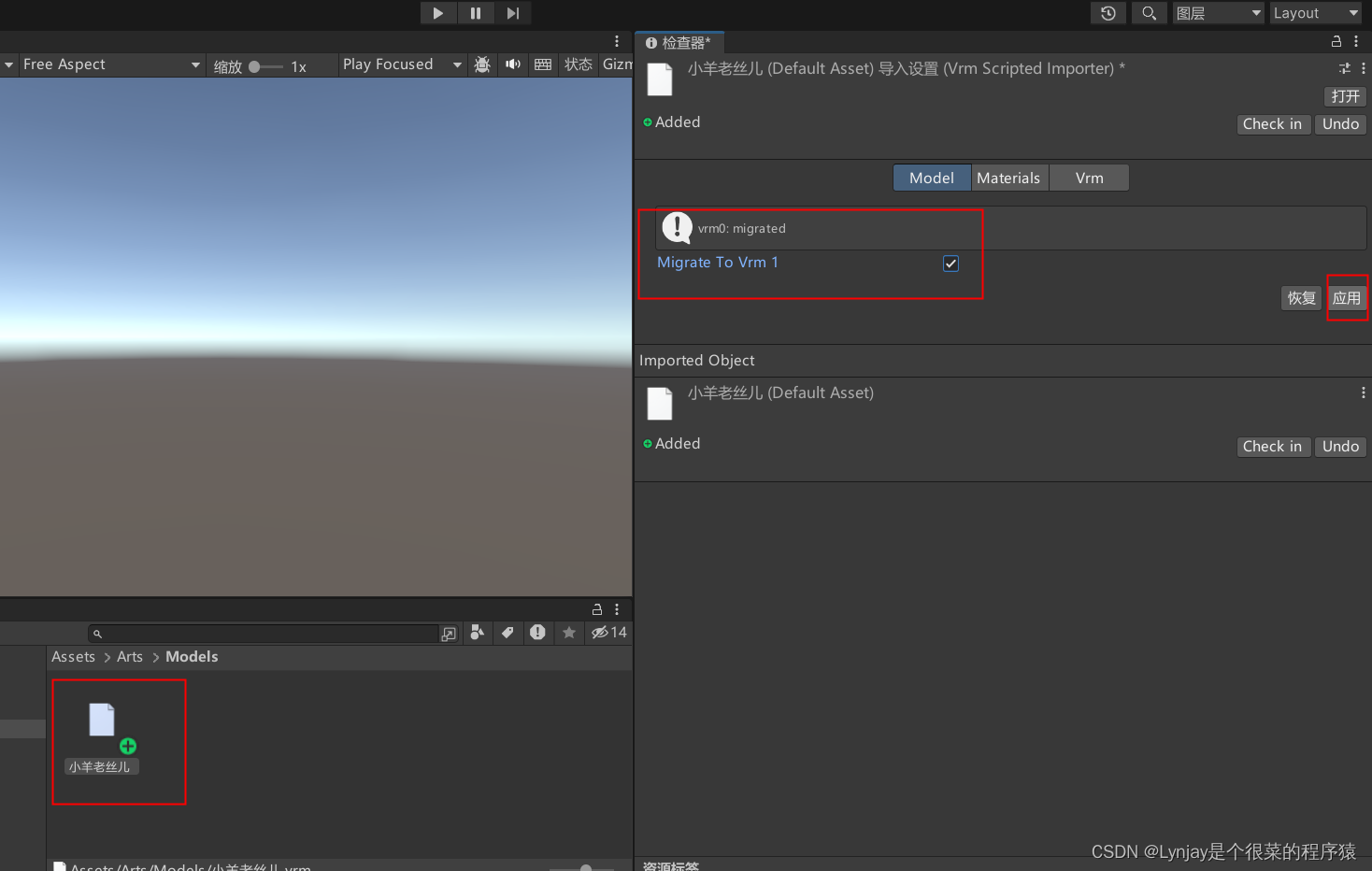This screenshot has width=1372, height=871.
Task: Filter Project assets by favorite star
Action: click(569, 634)
